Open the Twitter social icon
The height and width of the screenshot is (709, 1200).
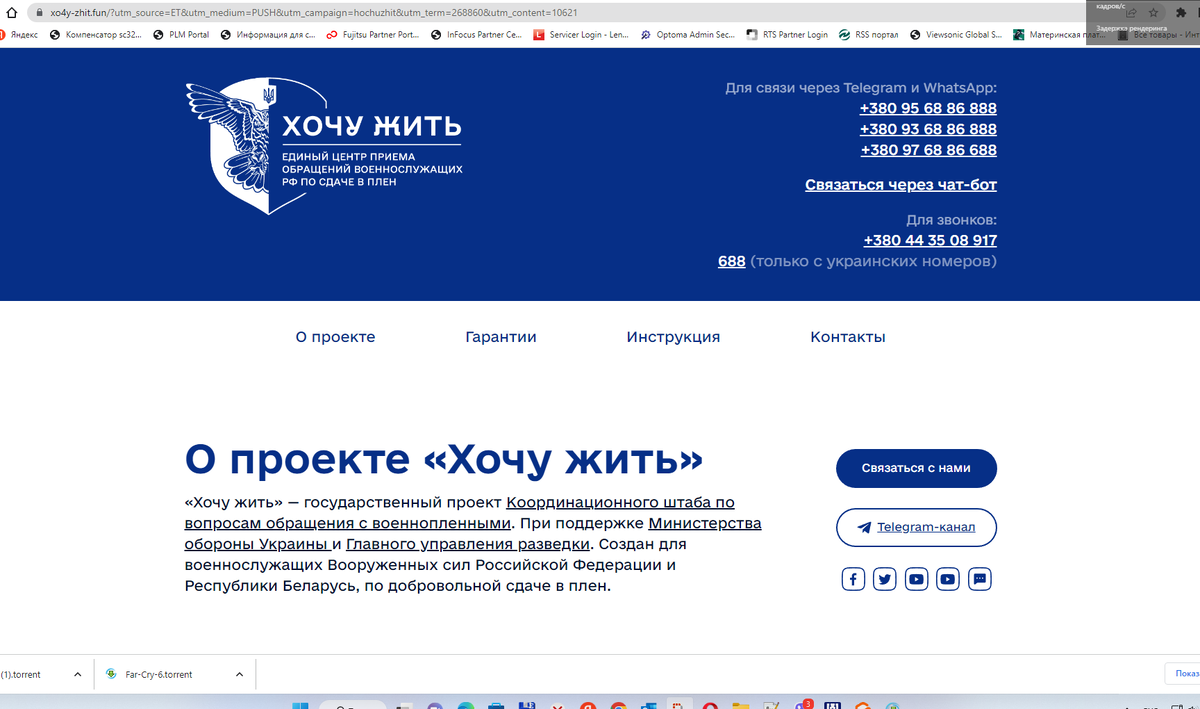point(884,579)
